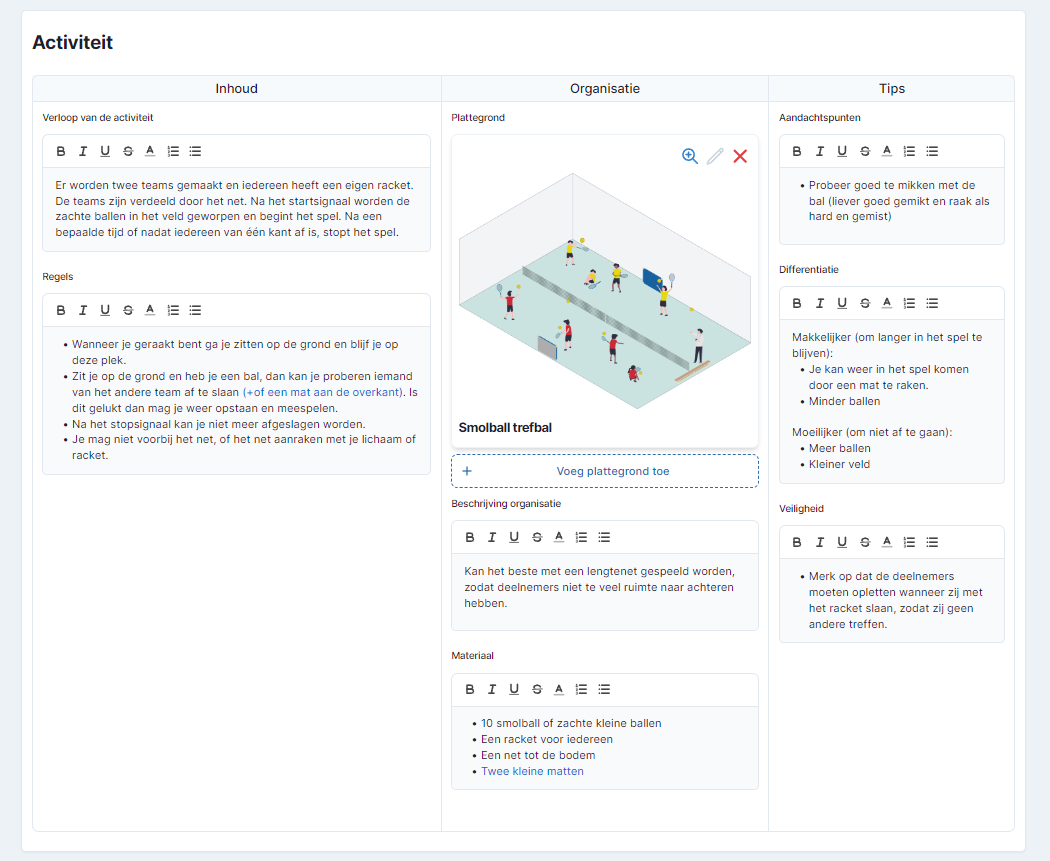Screen dimensions: 1050x861
Task: Click Voeg plattegrond toe
Action: tap(604, 470)
